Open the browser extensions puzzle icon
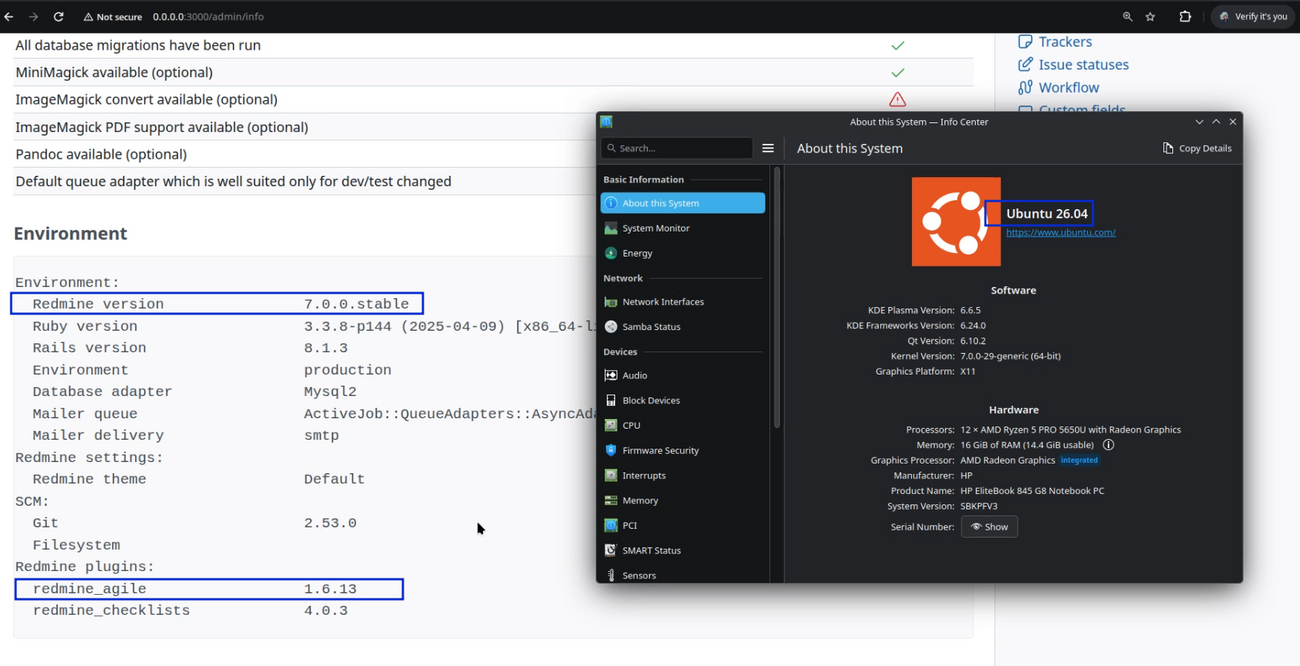 tap(1185, 17)
